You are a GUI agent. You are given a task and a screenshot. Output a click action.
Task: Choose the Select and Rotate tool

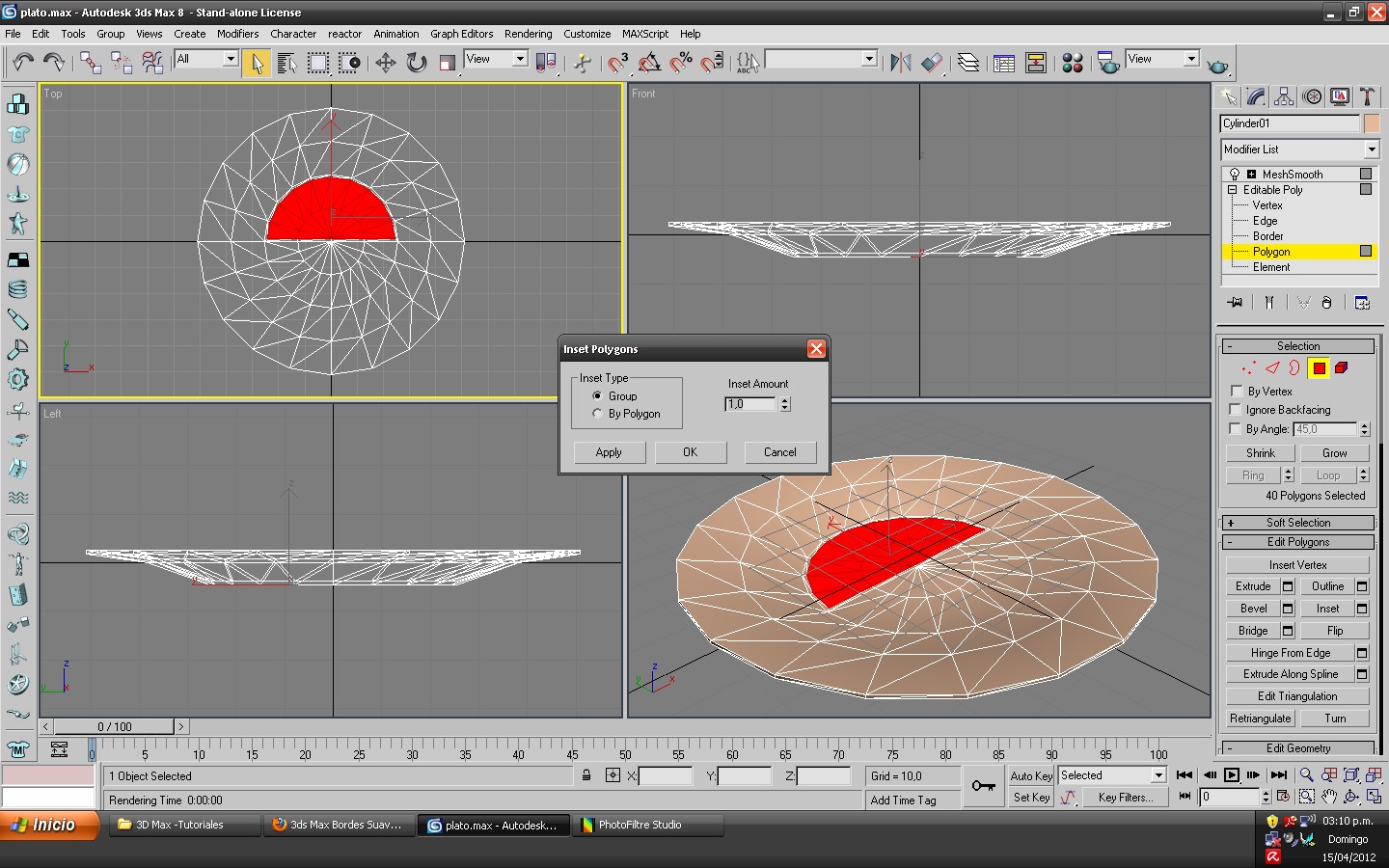[417, 64]
